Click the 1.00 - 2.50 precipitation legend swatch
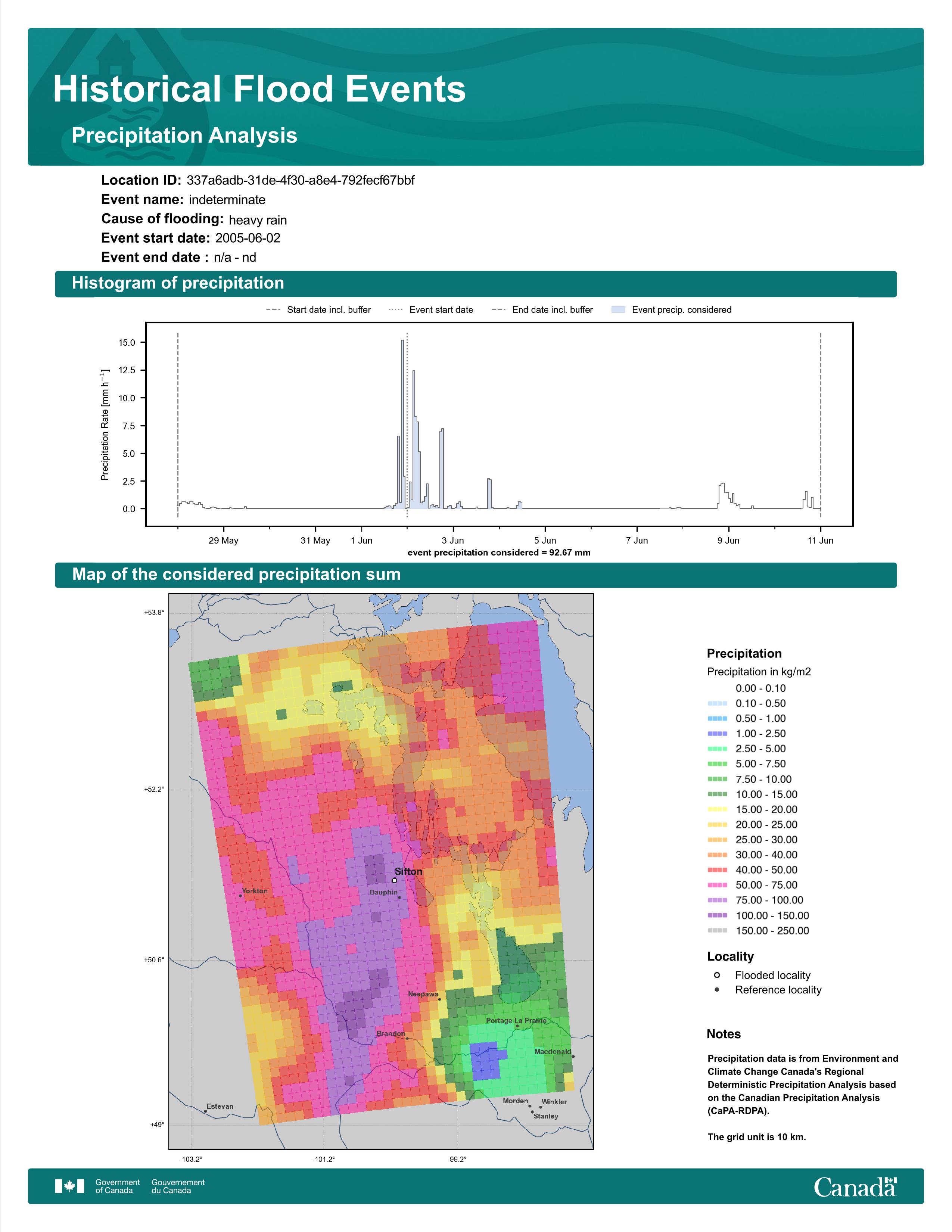 pyautogui.click(x=718, y=734)
